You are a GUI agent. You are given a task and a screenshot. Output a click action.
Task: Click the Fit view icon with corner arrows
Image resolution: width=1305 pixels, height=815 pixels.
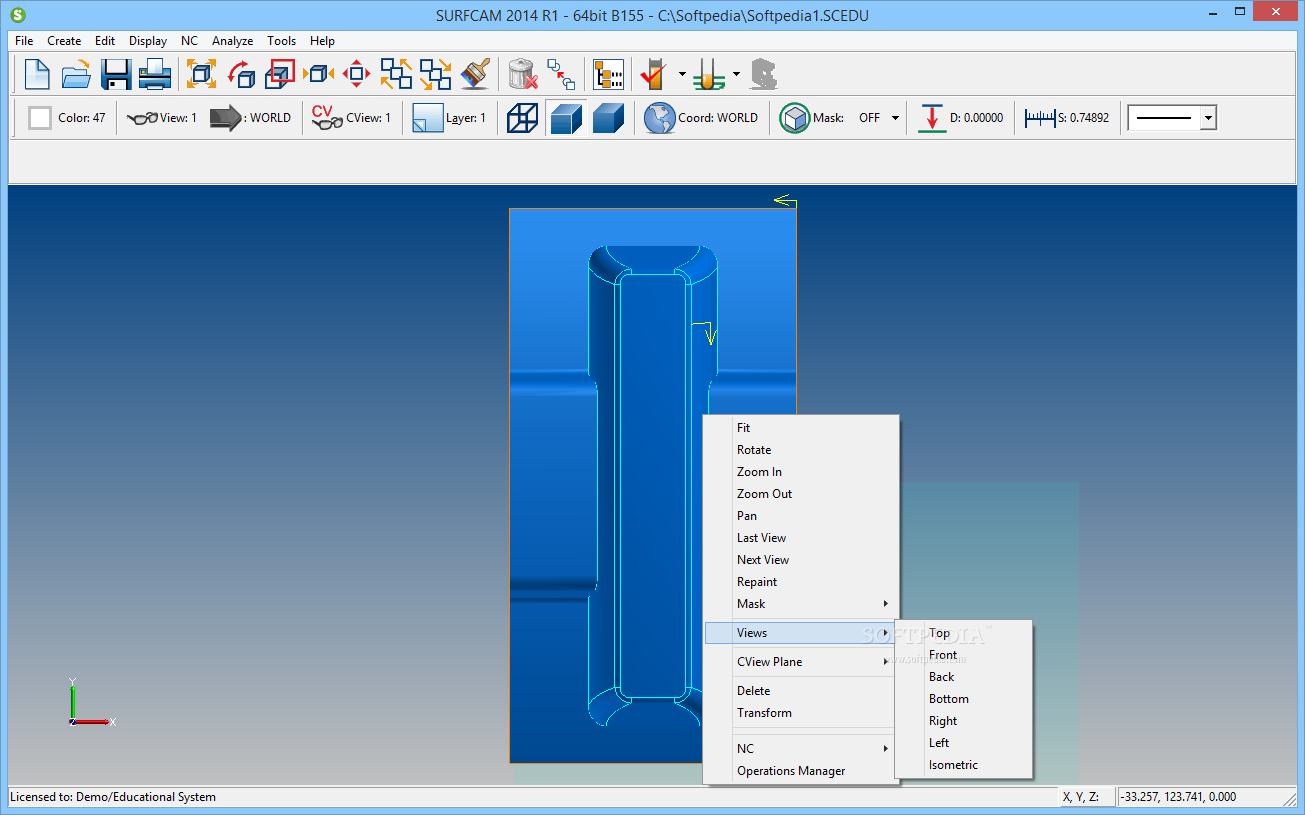(202, 74)
